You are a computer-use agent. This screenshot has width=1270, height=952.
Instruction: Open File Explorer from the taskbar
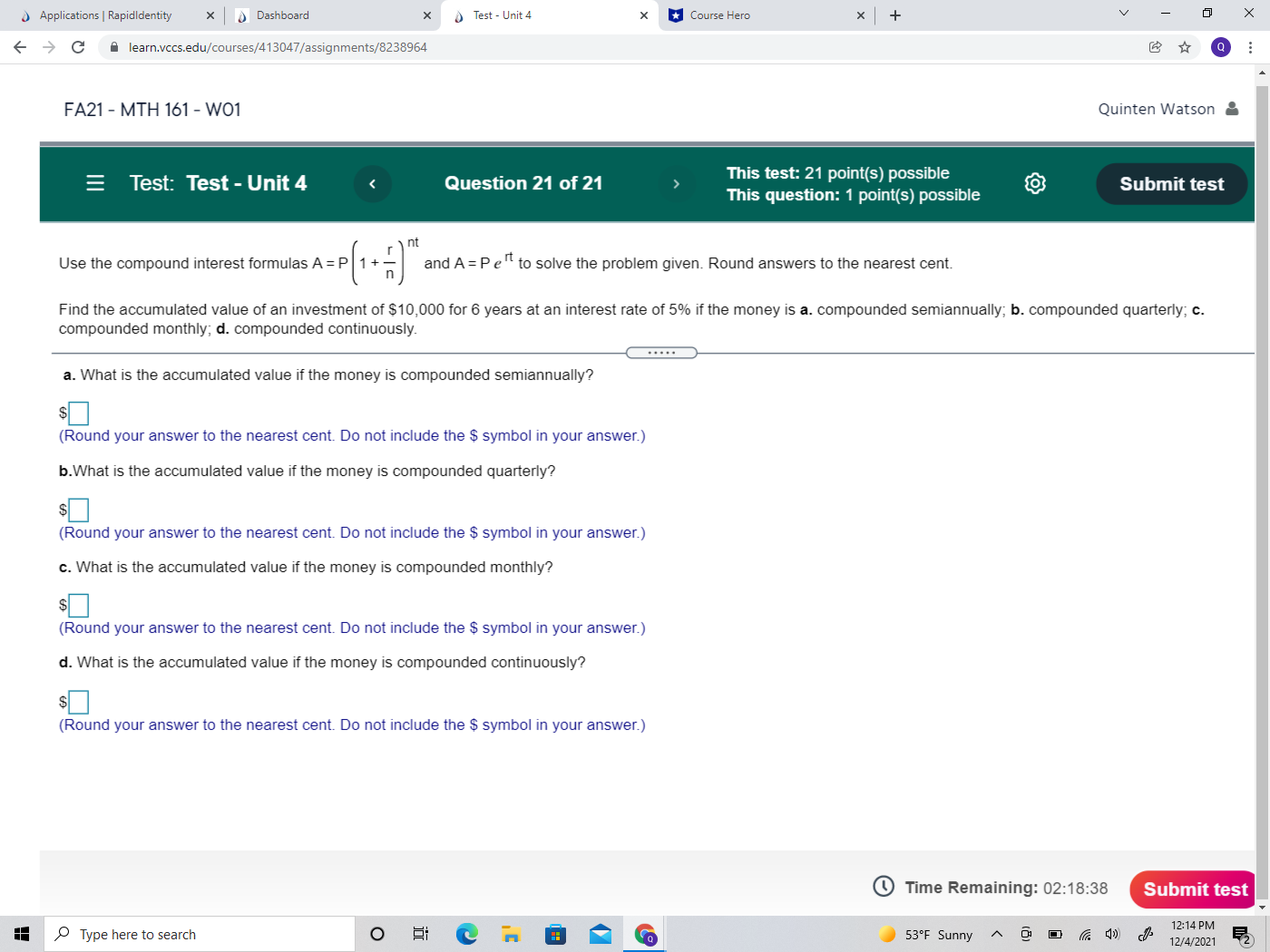click(511, 934)
